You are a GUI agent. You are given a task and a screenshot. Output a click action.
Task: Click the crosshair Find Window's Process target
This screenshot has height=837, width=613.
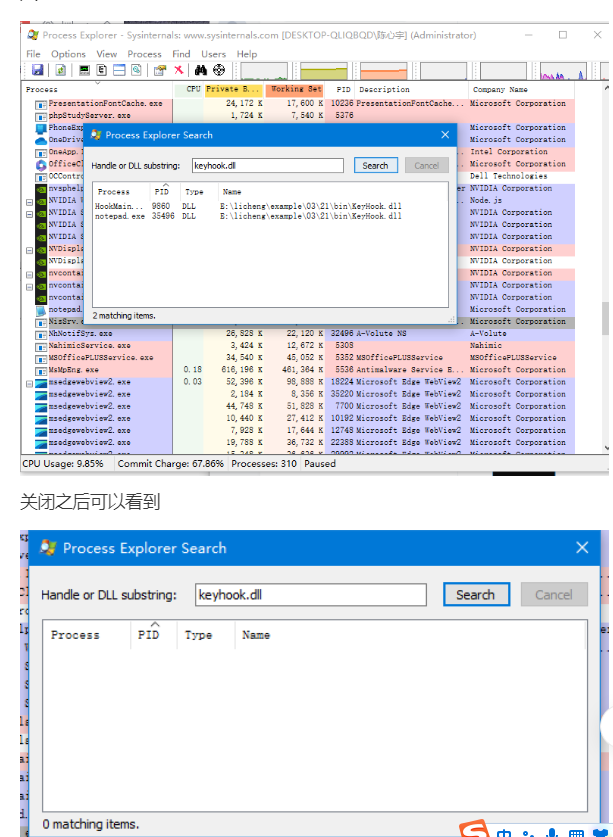click(x=219, y=70)
